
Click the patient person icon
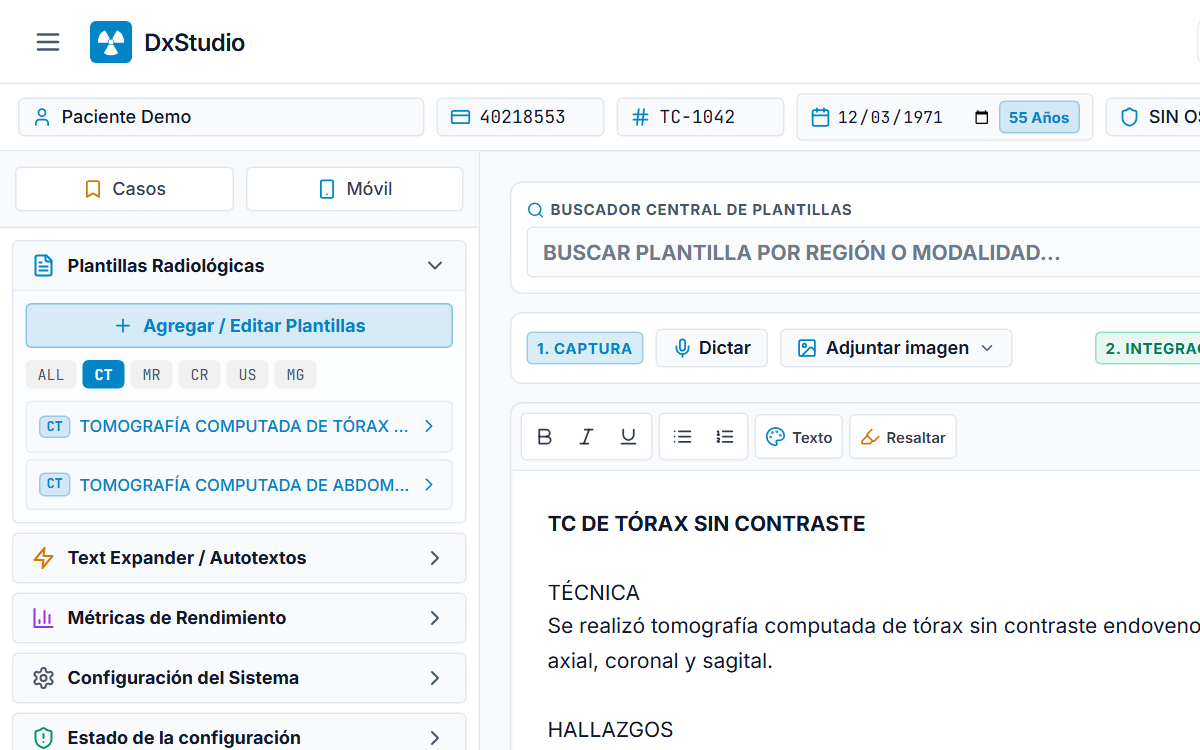(x=42, y=117)
